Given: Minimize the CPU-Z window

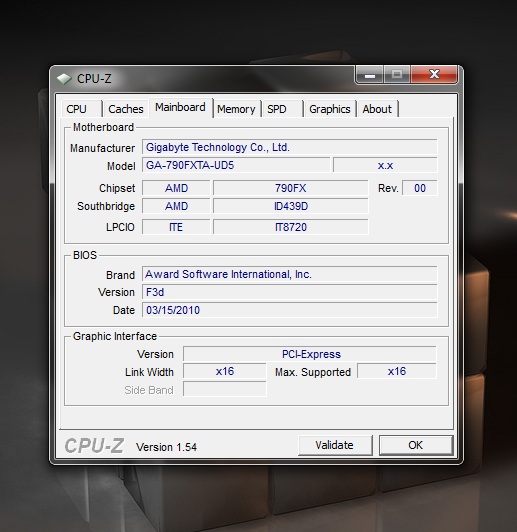Looking at the screenshot, I should 370,75.
